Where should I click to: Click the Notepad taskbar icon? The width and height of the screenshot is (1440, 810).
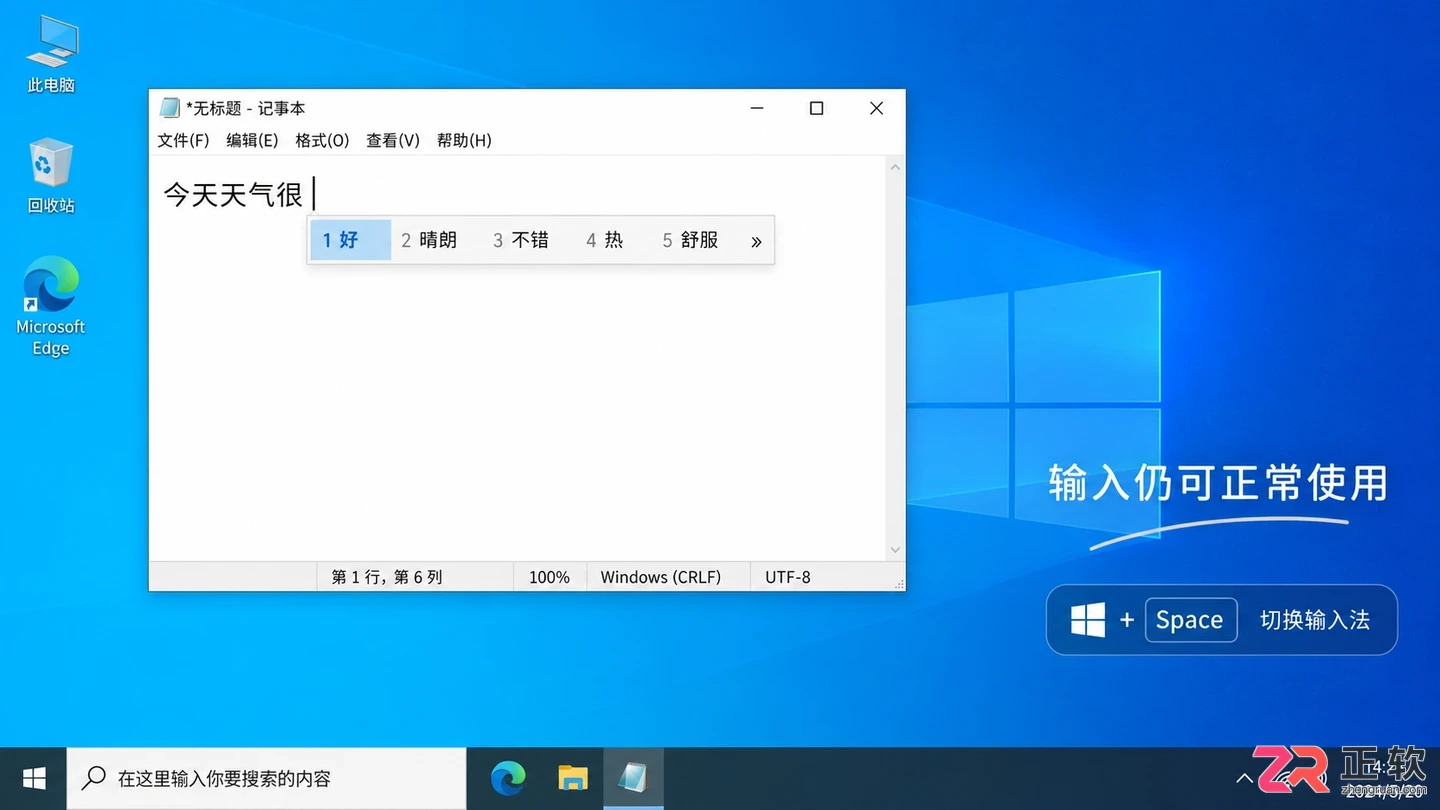633,778
